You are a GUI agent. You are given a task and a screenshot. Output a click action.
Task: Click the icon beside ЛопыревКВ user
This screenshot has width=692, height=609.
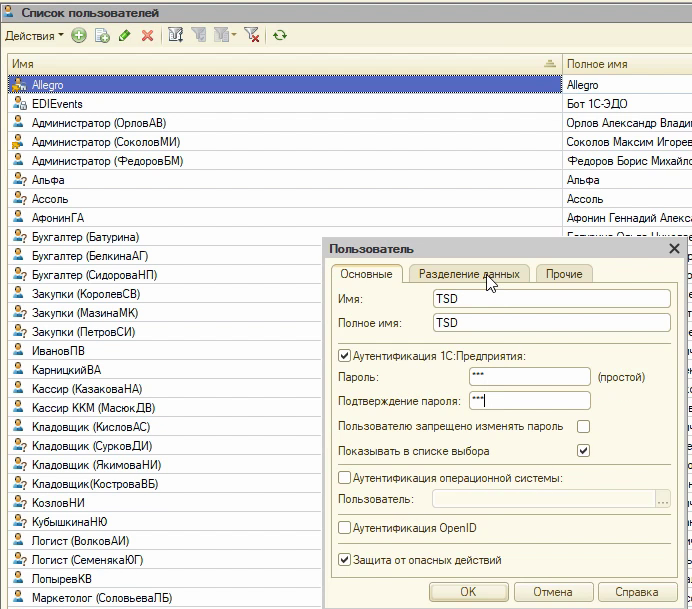18,578
